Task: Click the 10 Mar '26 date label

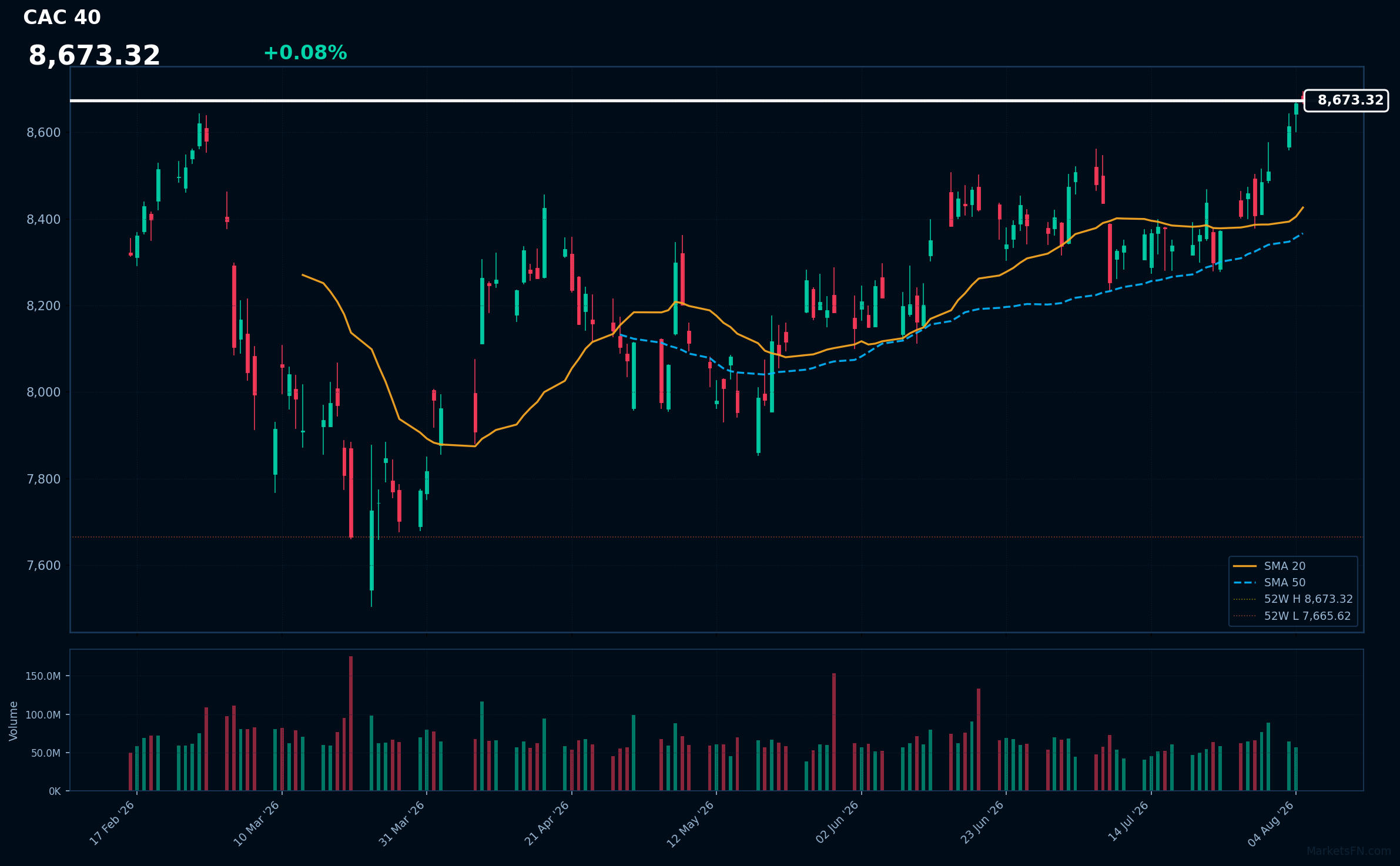Action: coord(257,823)
